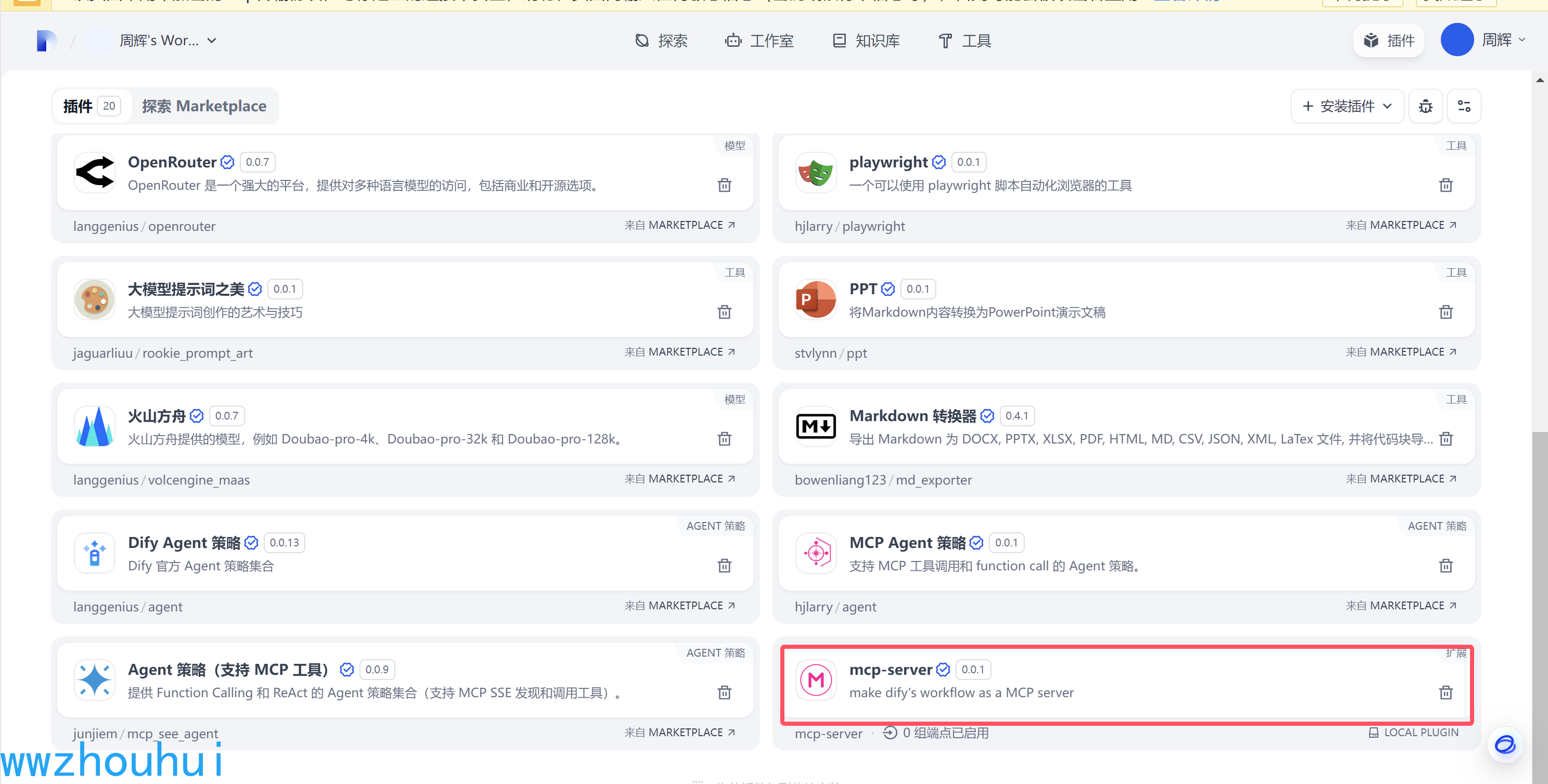Remove the mcp-server plugin via trash icon
The image size is (1548, 784).
[1446, 692]
